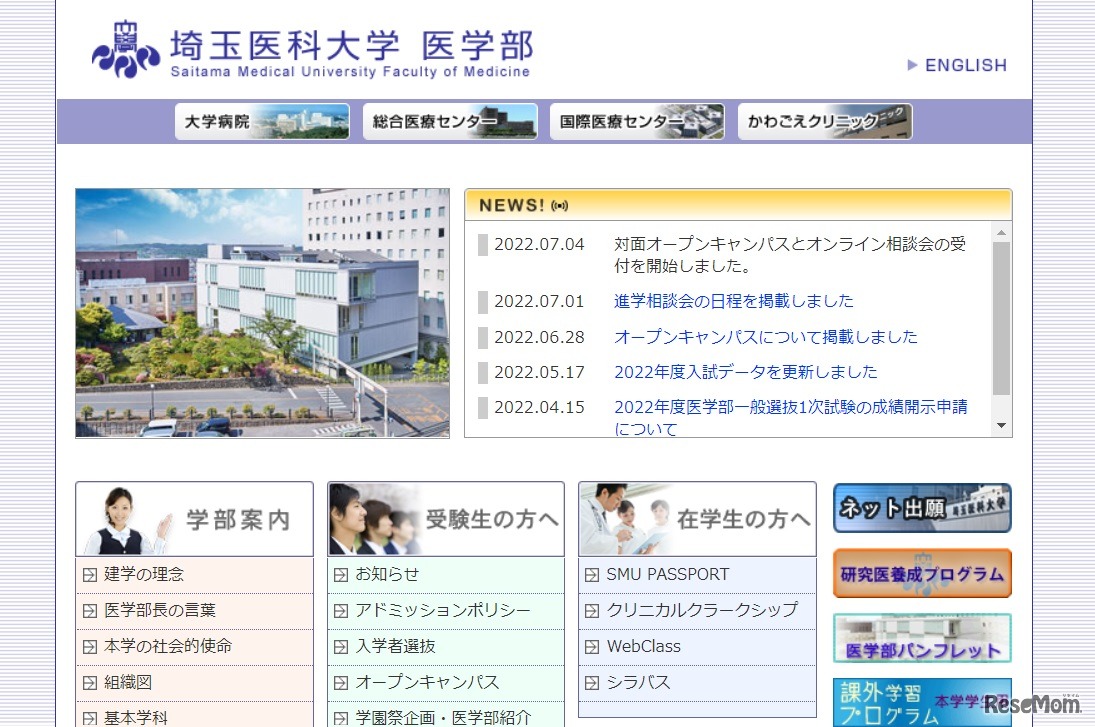Open the 進学相談会の日程 news link
The width and height of the screenshot is (1095, 727).
[733, 300]
